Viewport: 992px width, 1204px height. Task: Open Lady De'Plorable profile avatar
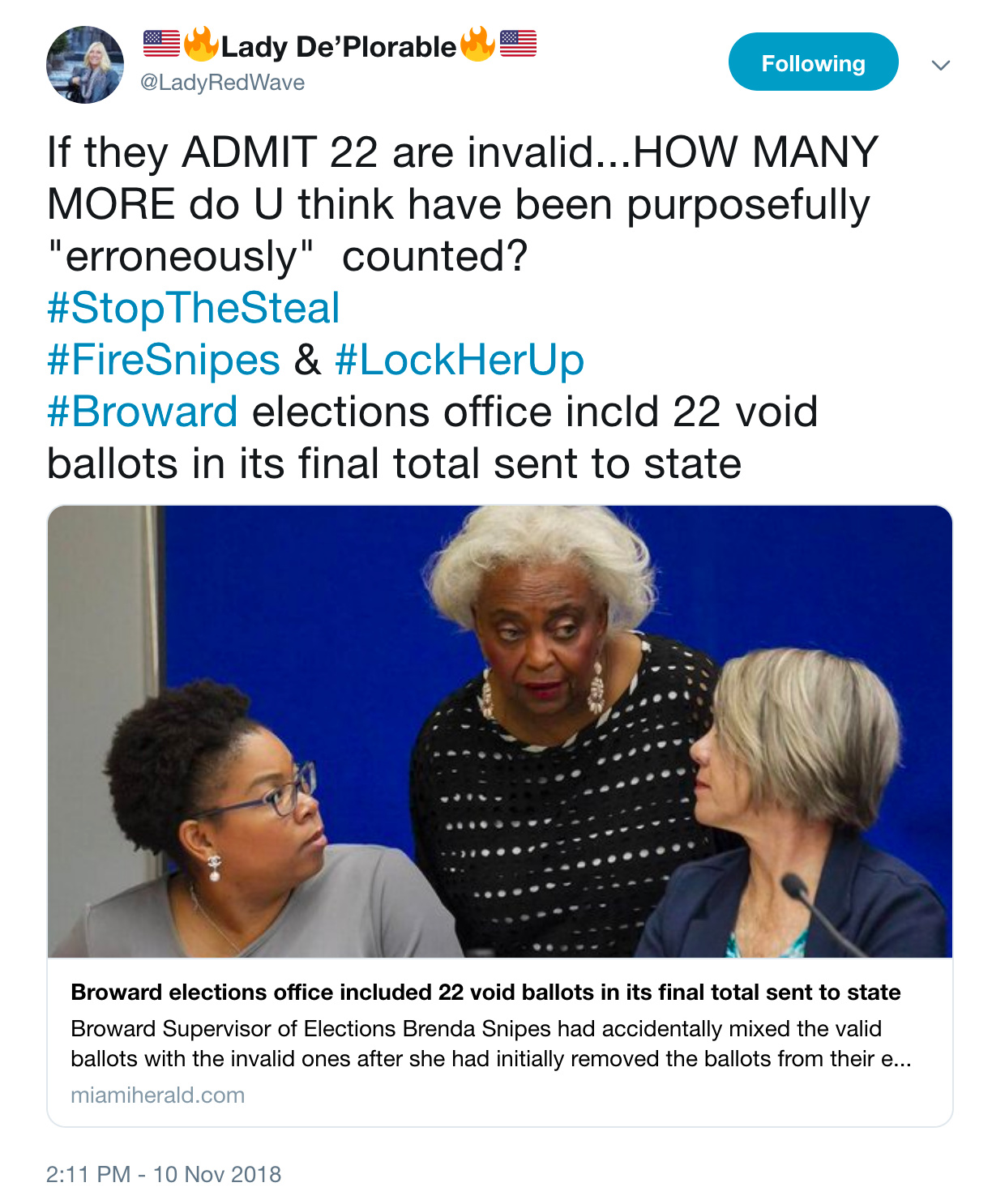click(85, 65)
